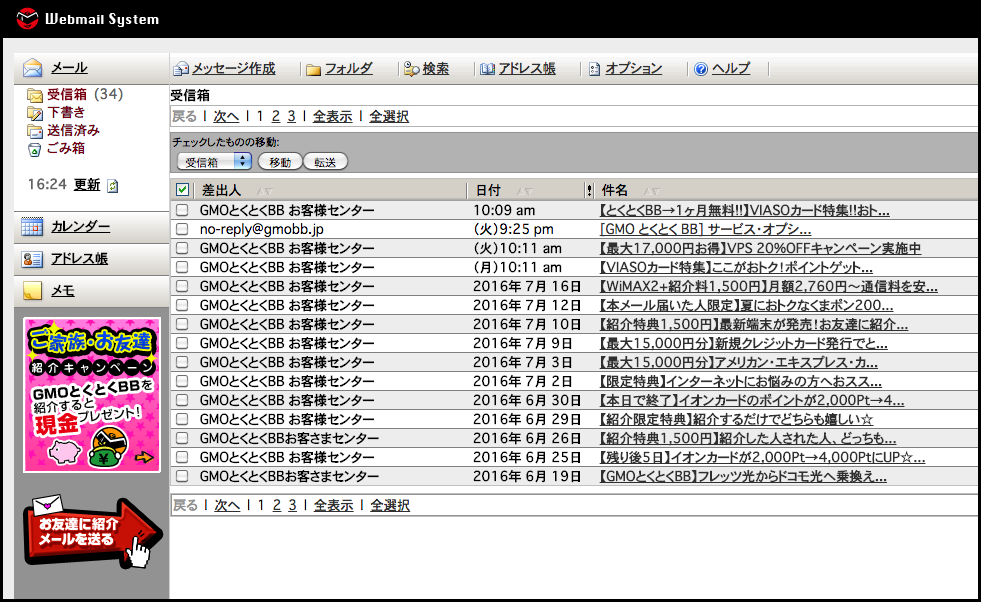
Task: Click the アドレス帳 sidebar contact icon
Action: (32, 258)
